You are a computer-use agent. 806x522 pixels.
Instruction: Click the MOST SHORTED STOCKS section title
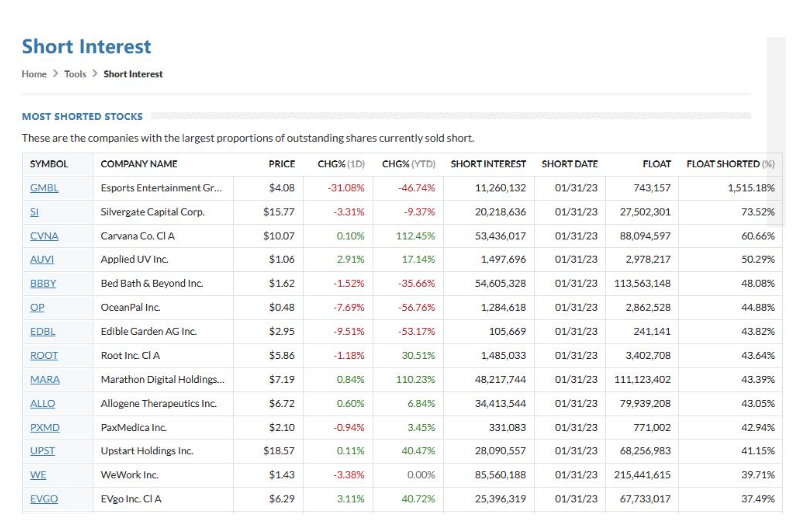[82, 117]
